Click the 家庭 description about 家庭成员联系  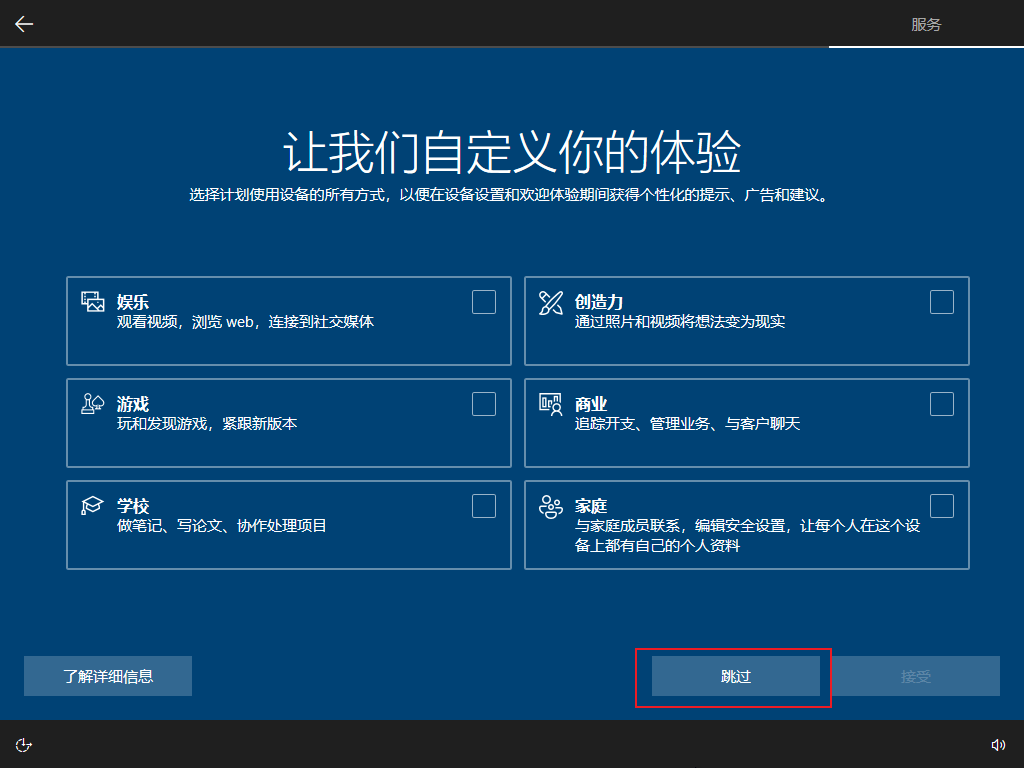747,535
